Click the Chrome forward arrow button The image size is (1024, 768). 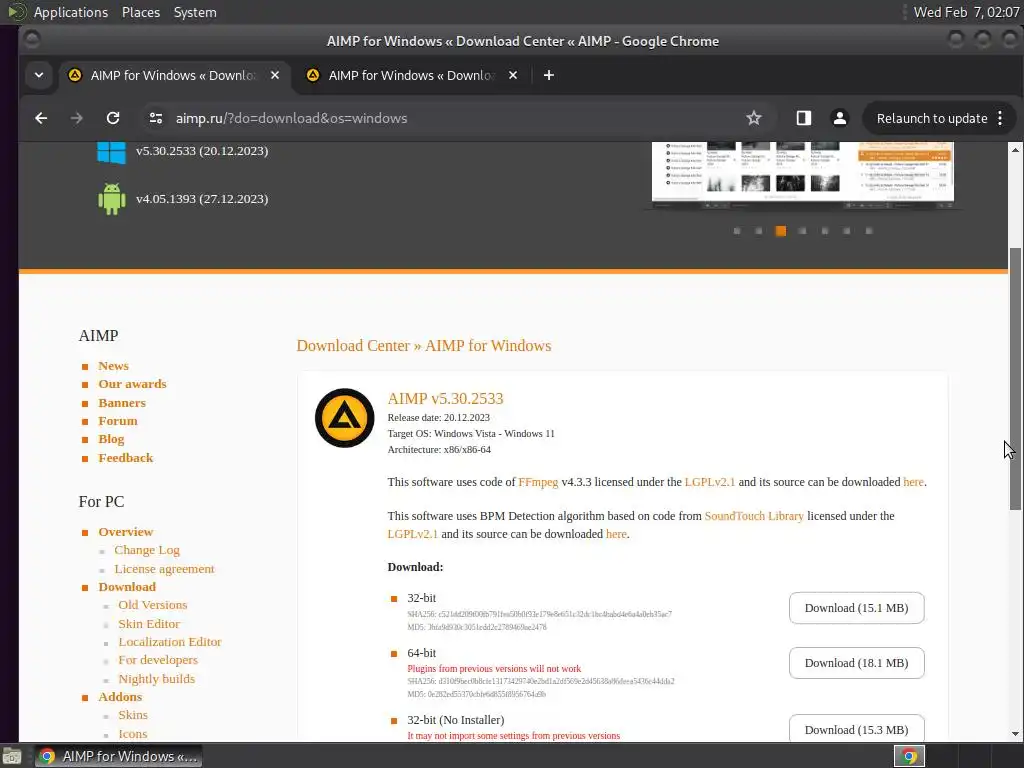[x=76, y=118]
